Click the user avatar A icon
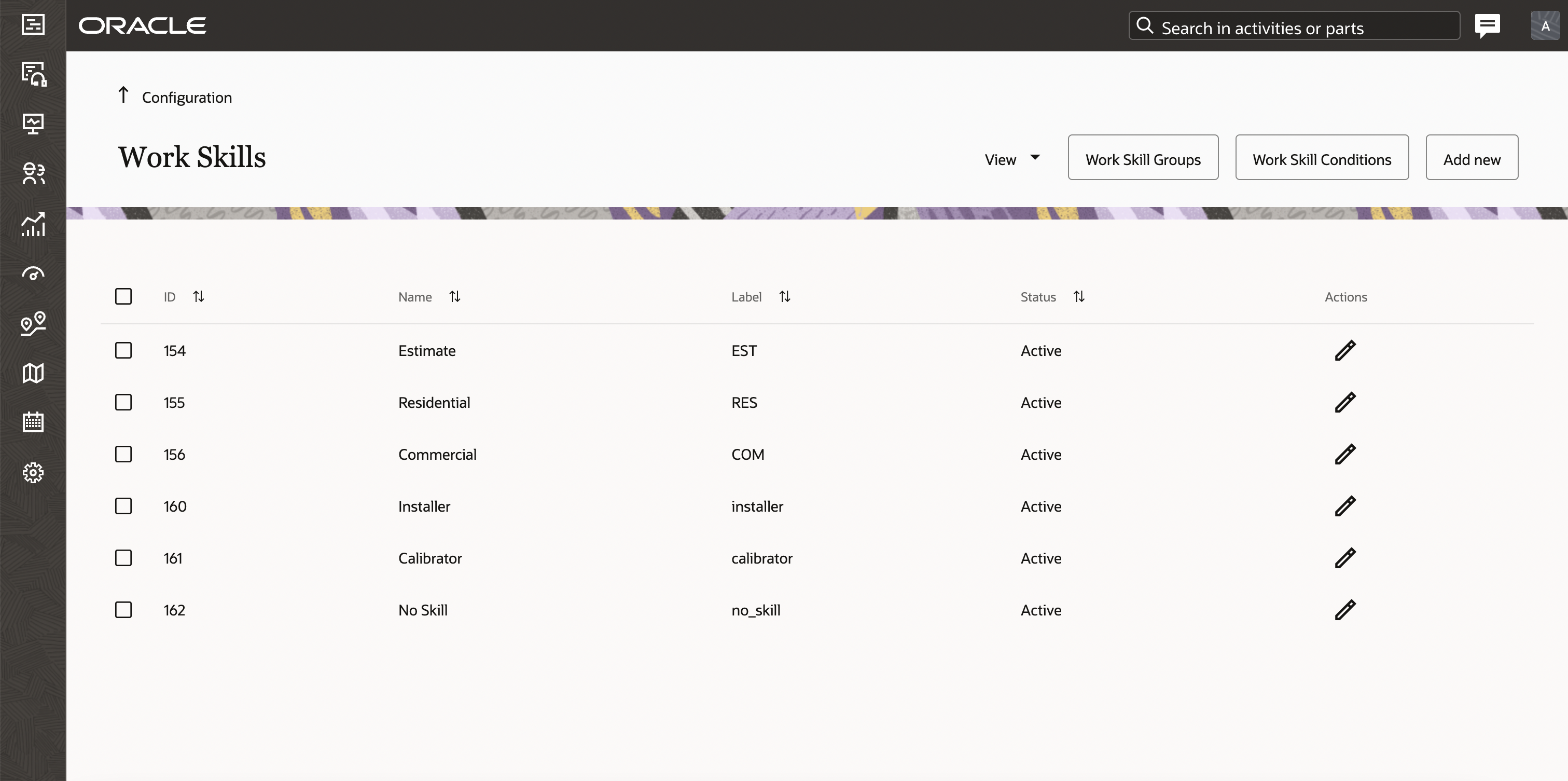Screen dimensions: 1568x781 (x=1545, y=25)
